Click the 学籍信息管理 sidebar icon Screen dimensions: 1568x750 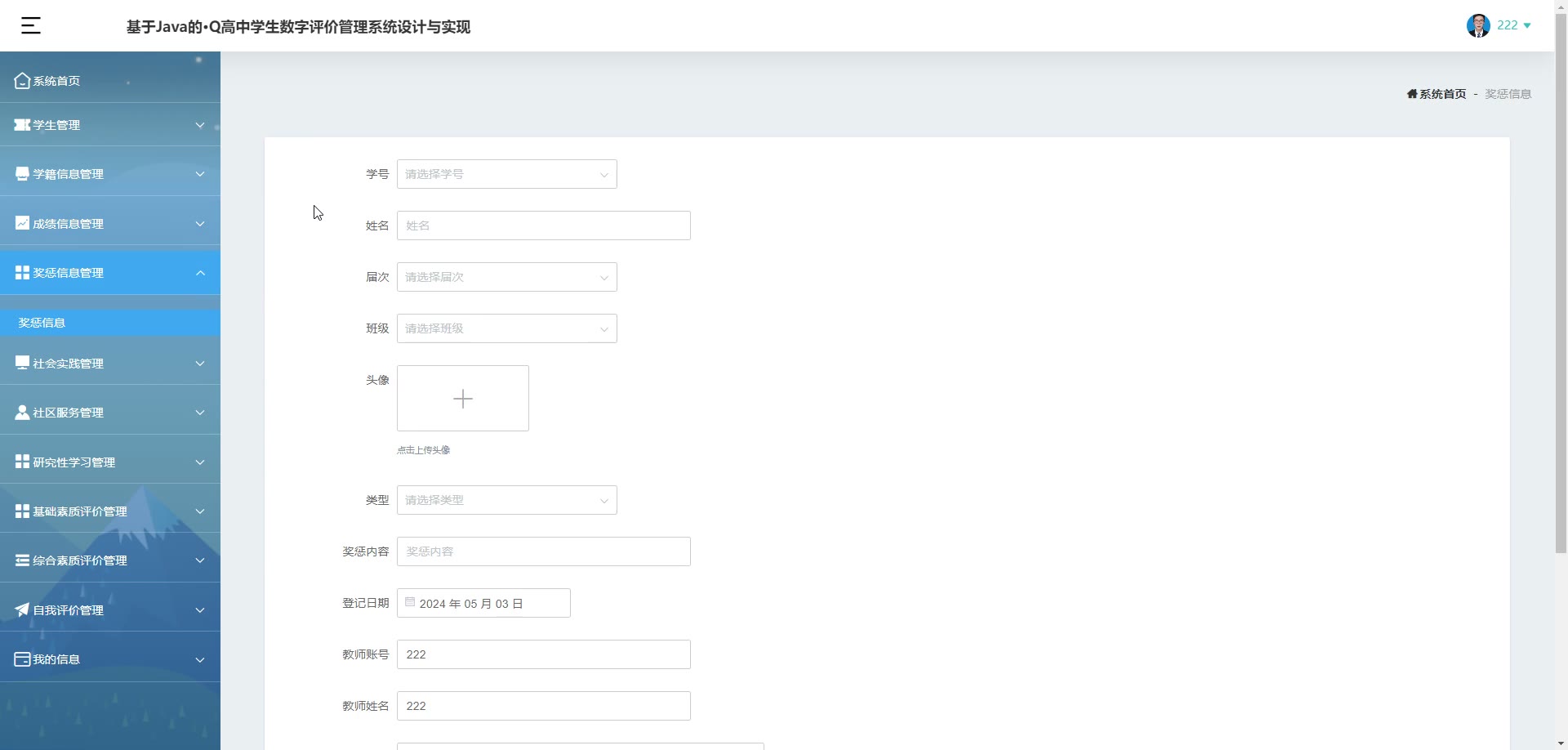(x=22, y=174)
